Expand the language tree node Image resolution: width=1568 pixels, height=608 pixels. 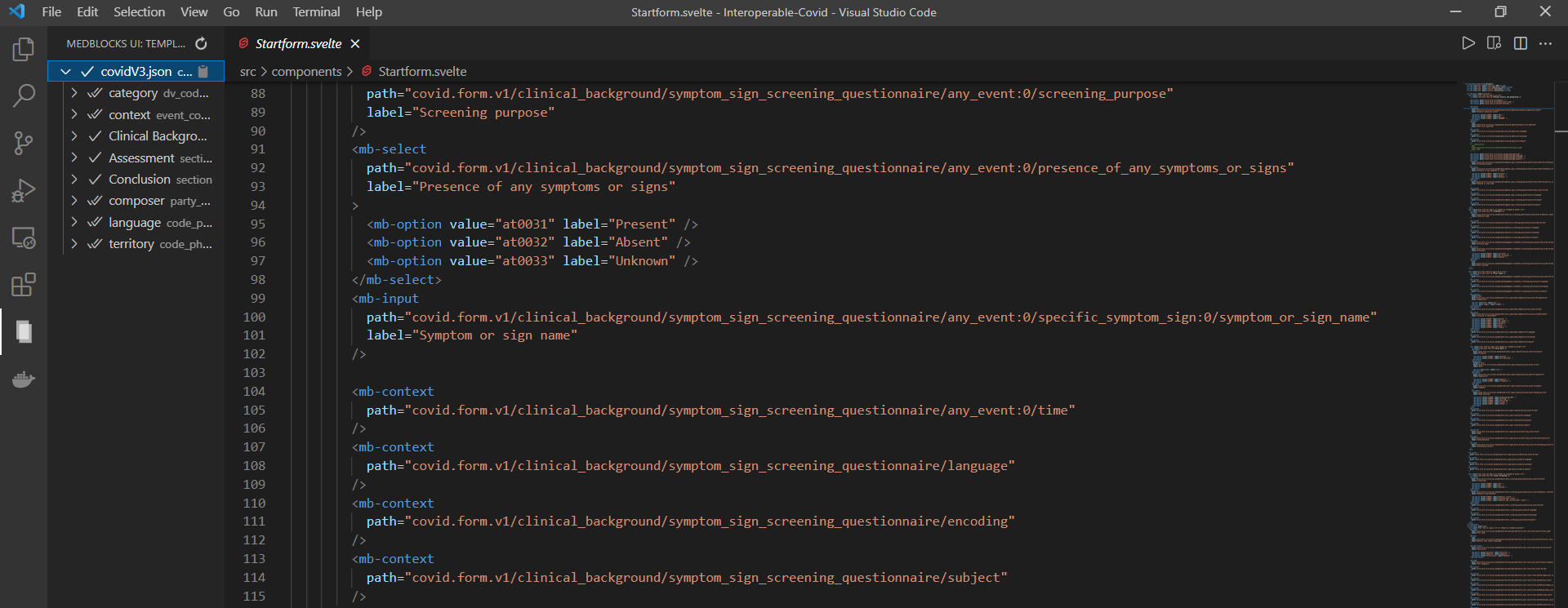74,223
